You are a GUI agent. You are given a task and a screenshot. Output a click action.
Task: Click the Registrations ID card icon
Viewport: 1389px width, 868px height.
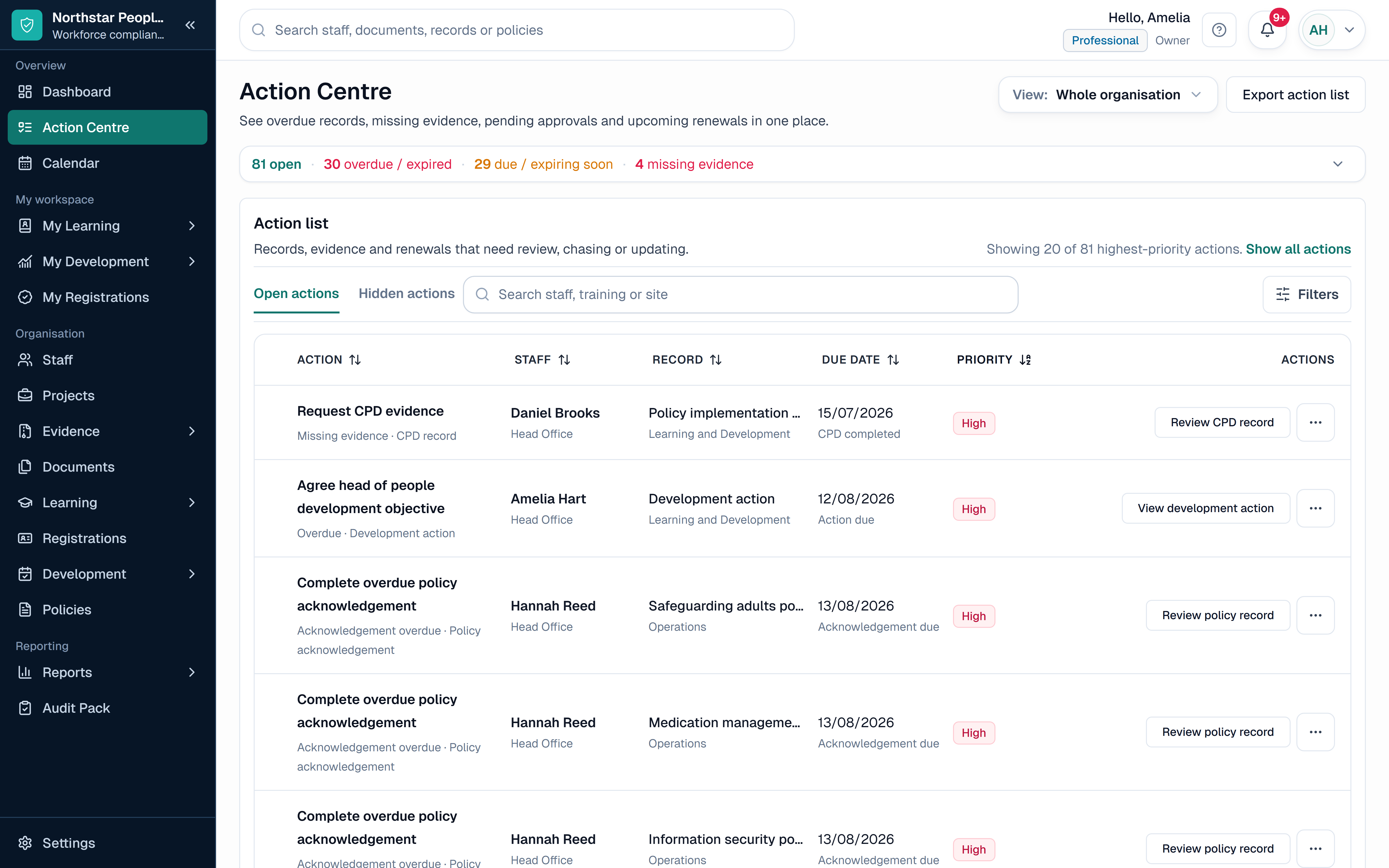[25, 538]
